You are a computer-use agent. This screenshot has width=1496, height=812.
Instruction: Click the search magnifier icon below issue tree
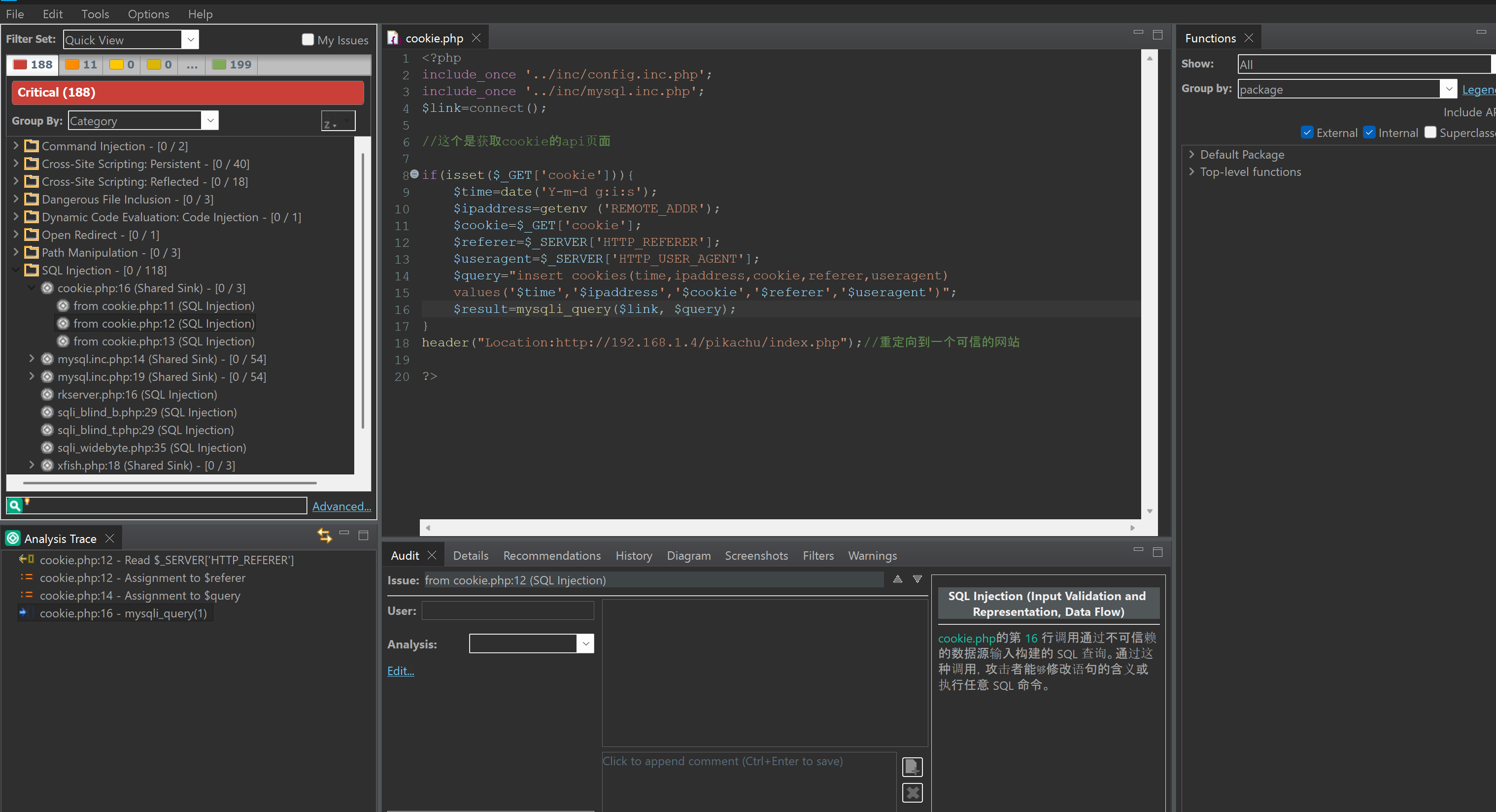pos(14,506)
